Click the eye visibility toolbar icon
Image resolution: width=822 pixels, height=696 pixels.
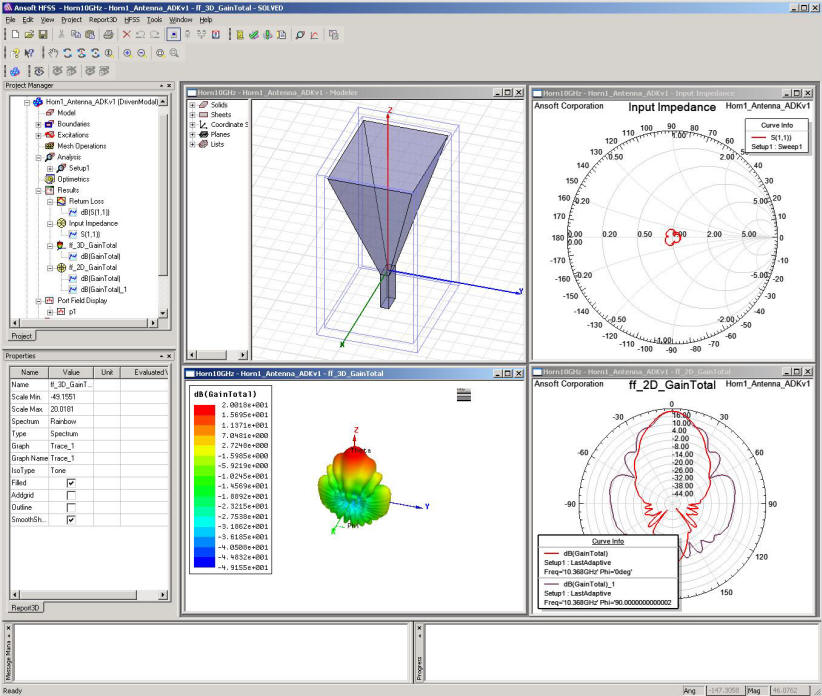point(39,71)
